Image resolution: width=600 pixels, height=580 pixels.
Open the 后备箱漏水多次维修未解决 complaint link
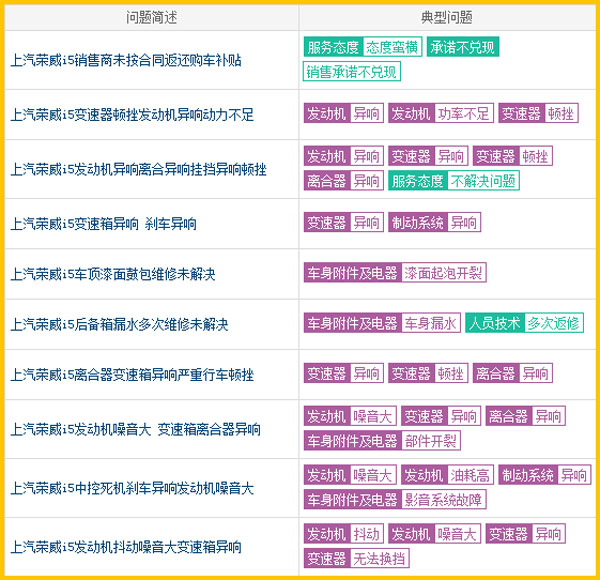click(119, 324)
